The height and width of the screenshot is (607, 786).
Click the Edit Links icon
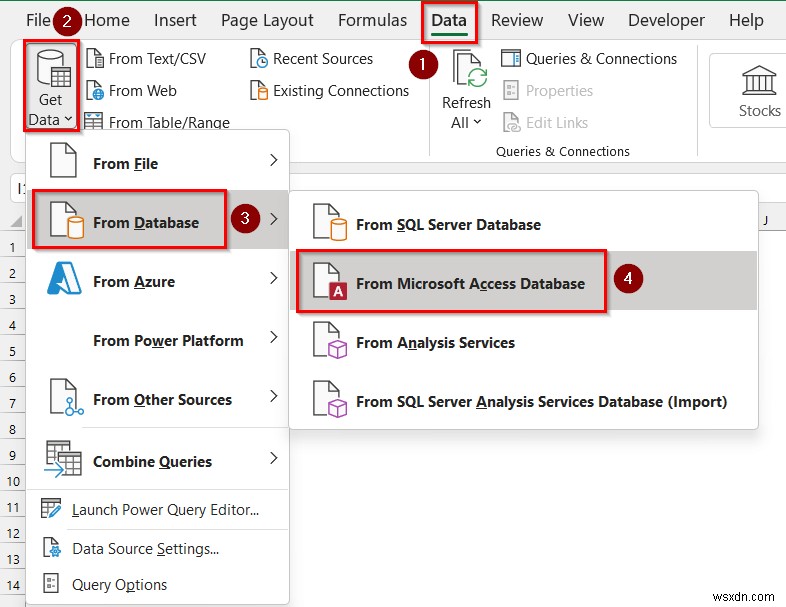[512, 122]
